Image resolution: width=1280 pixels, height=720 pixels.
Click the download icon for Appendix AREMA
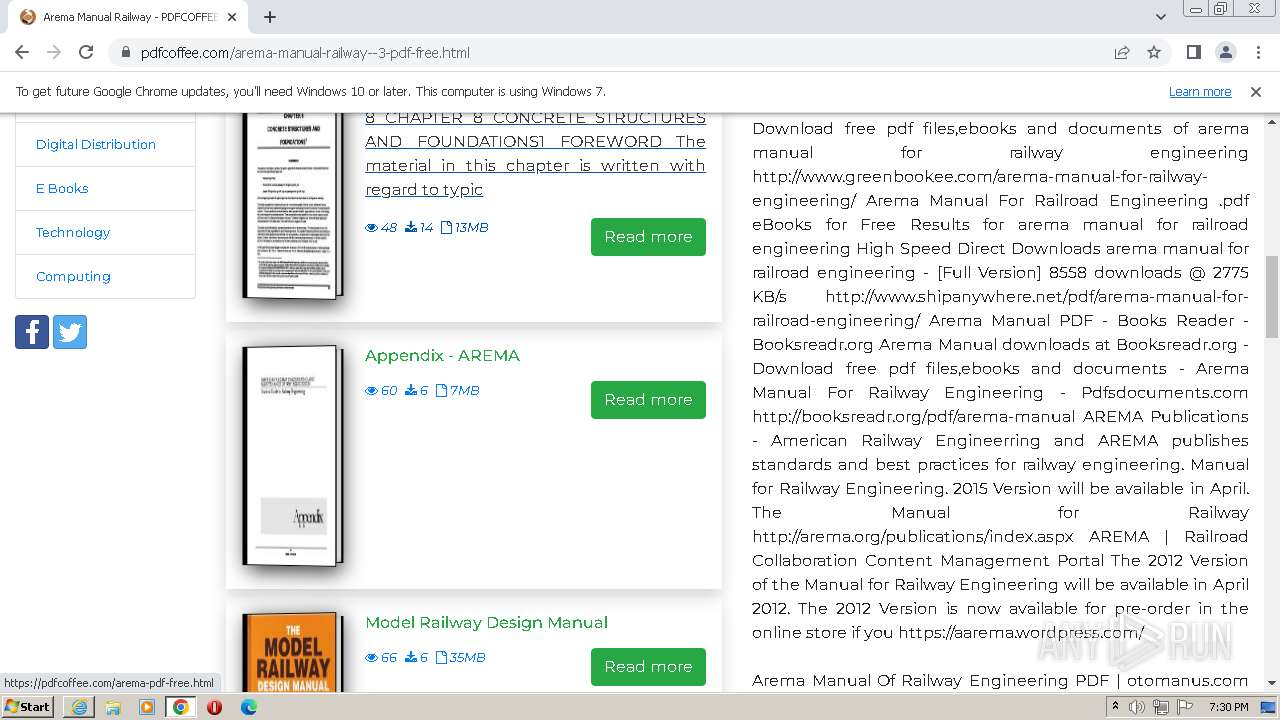pyautogui.click(x=411, y=391)
